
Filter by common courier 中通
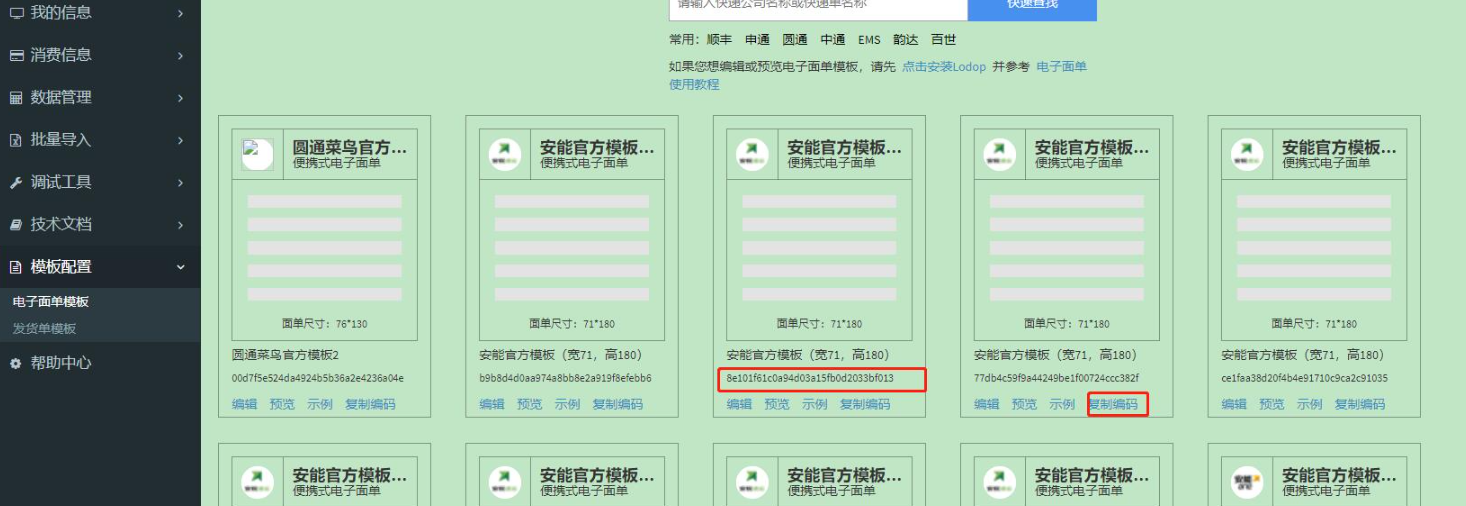coord(833,40)
